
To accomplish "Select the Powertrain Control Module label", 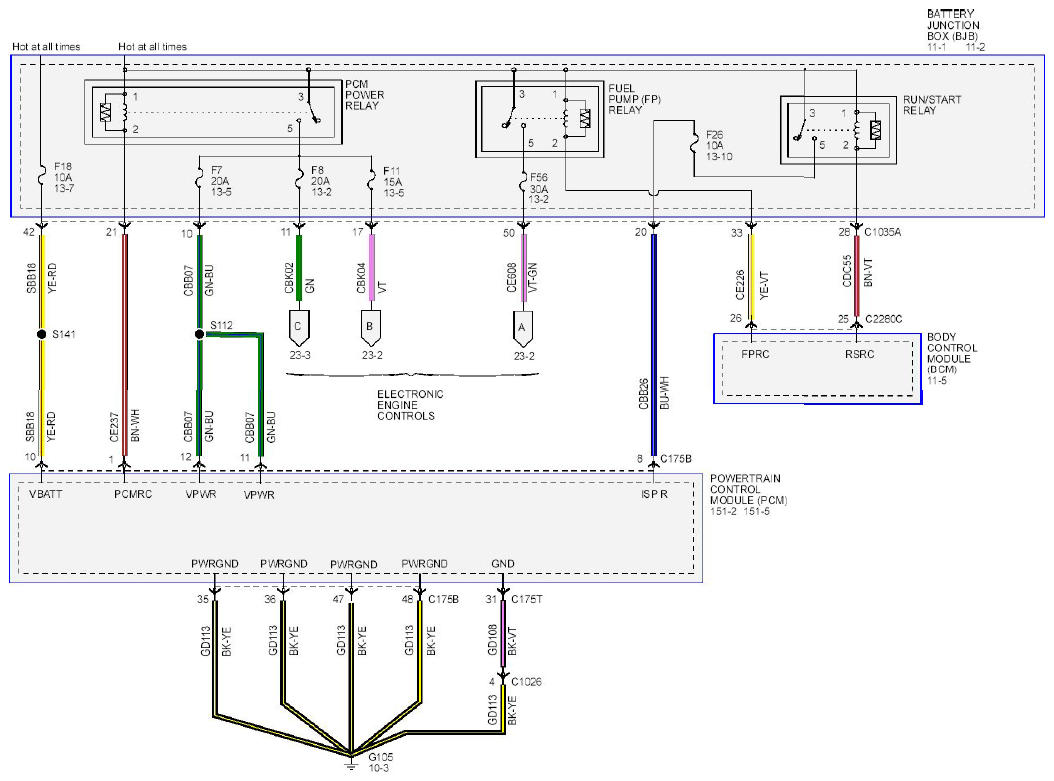I will point(748,494).
